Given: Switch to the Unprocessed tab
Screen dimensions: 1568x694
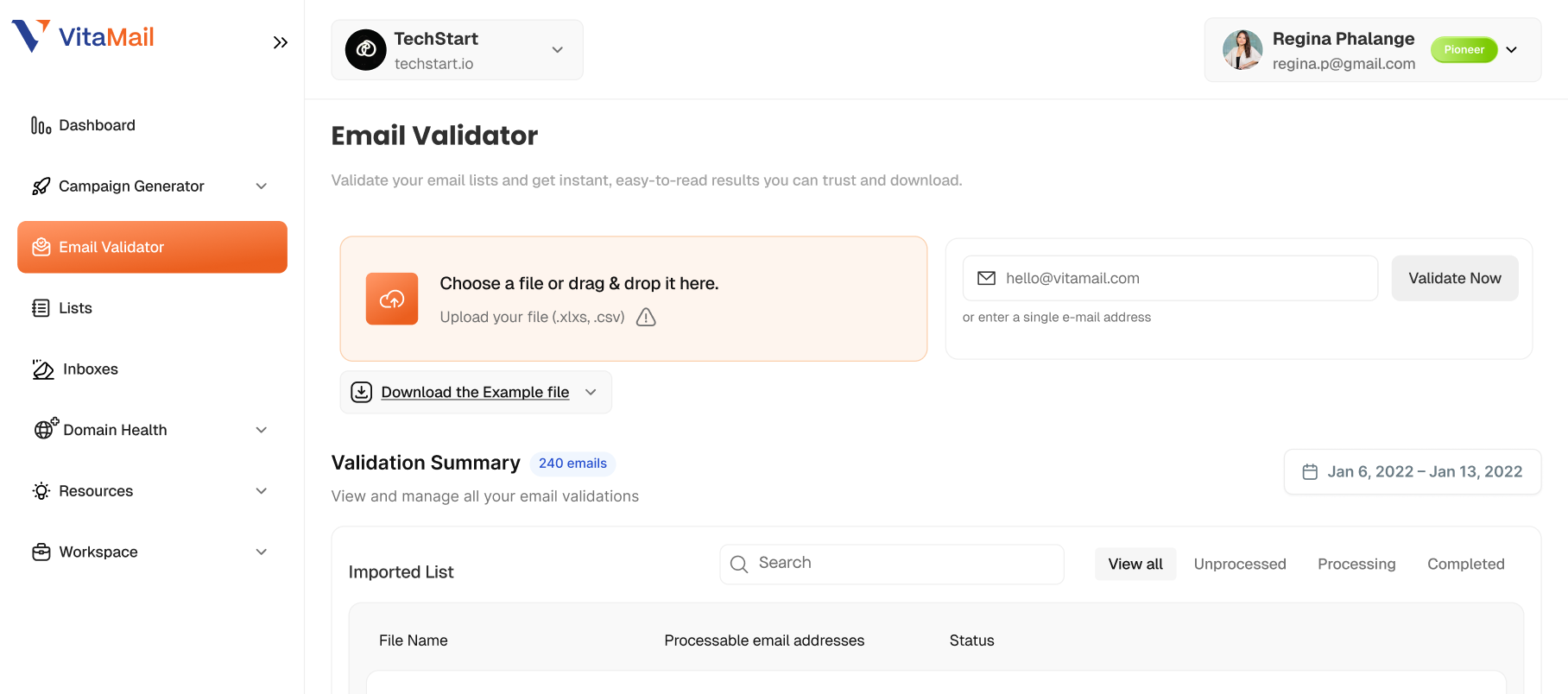Looking at the screenshot, I should [1240, 564].
